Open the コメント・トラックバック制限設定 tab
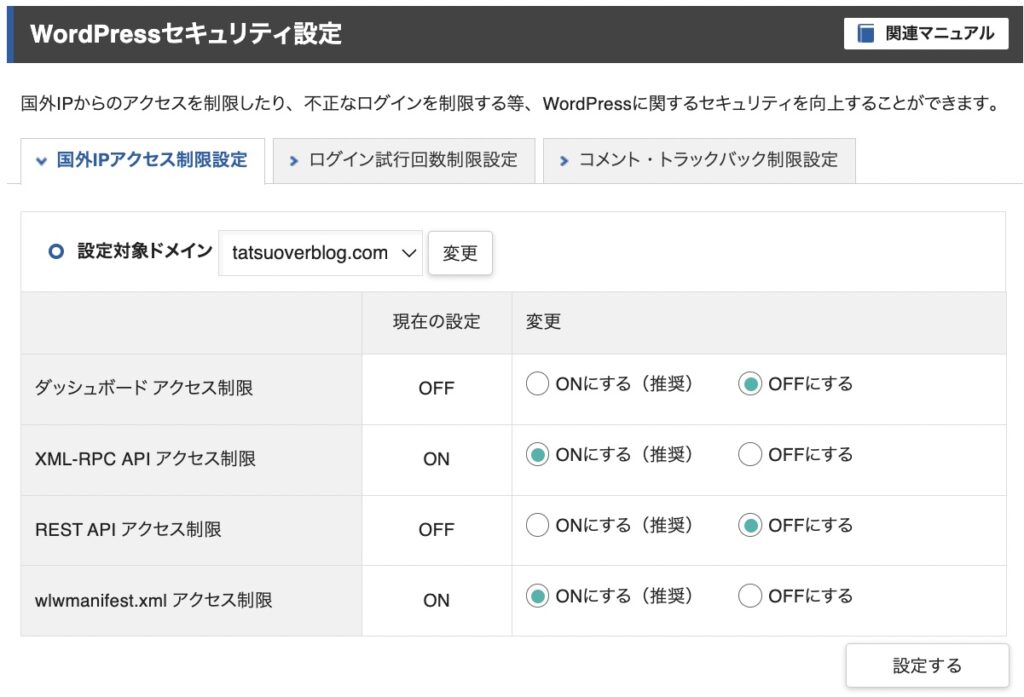Viewport: 1024px width, 697px height. pyautogui.click(x=699, y=160)
